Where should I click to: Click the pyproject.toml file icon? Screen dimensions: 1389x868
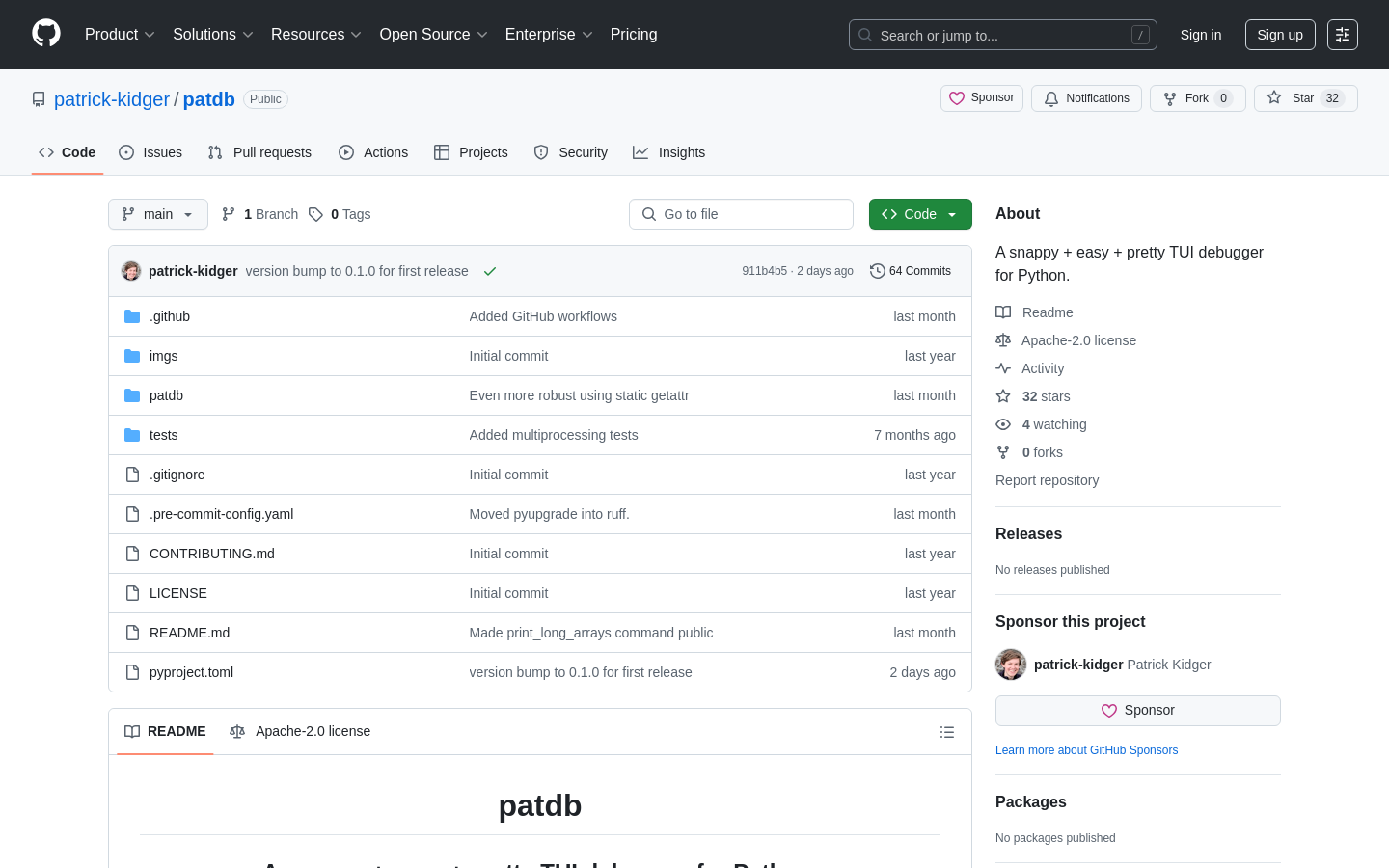132,672
